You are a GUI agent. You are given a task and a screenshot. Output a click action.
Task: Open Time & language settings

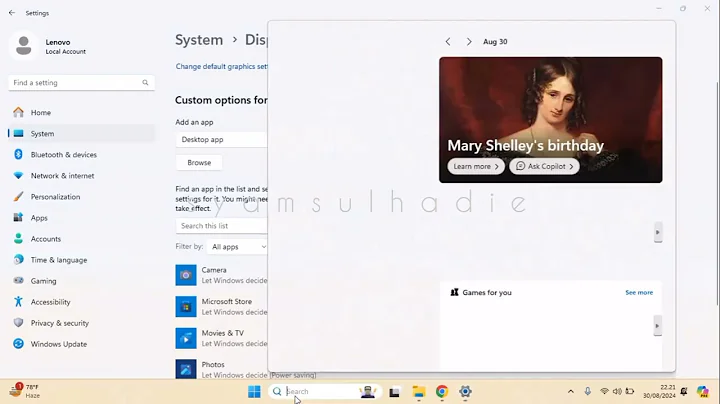click(x=81, y=260)
